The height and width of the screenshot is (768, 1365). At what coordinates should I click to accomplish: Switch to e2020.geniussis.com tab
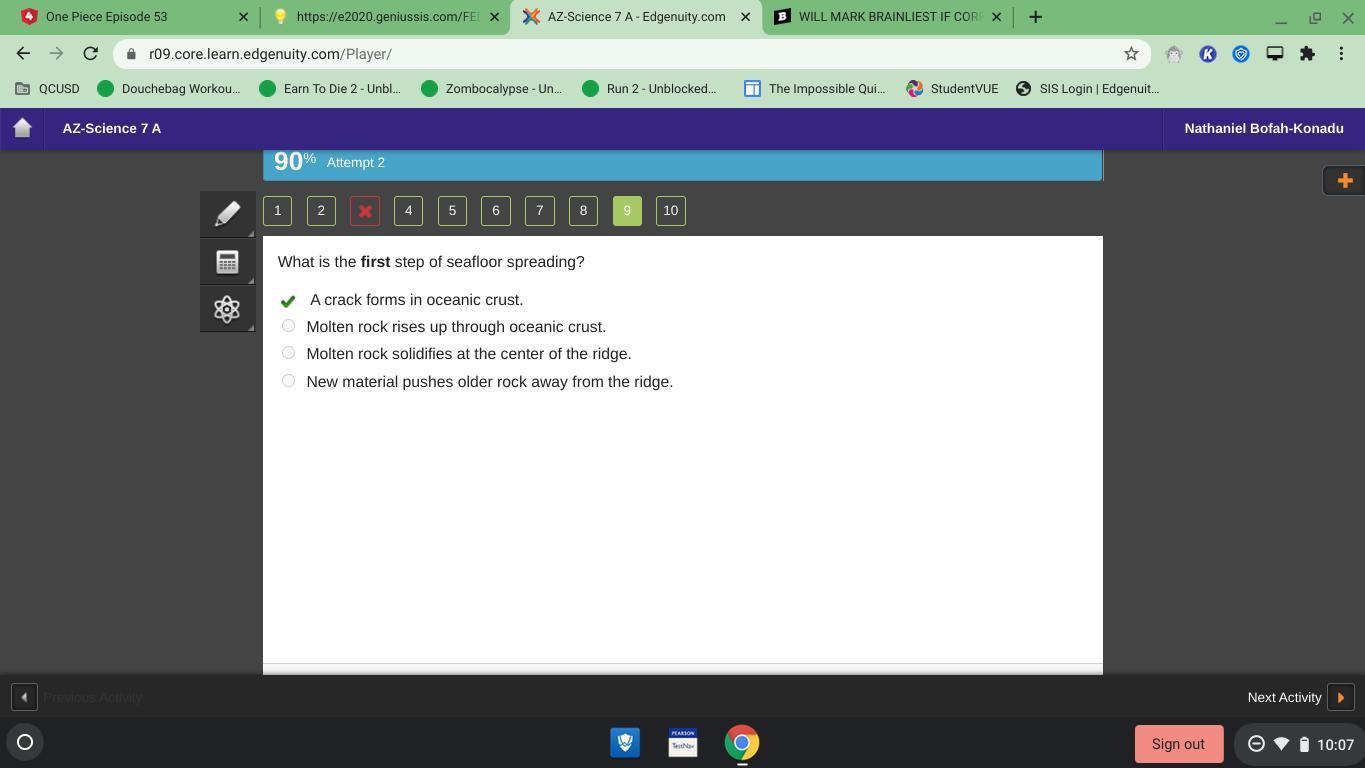tap(383, 17)
